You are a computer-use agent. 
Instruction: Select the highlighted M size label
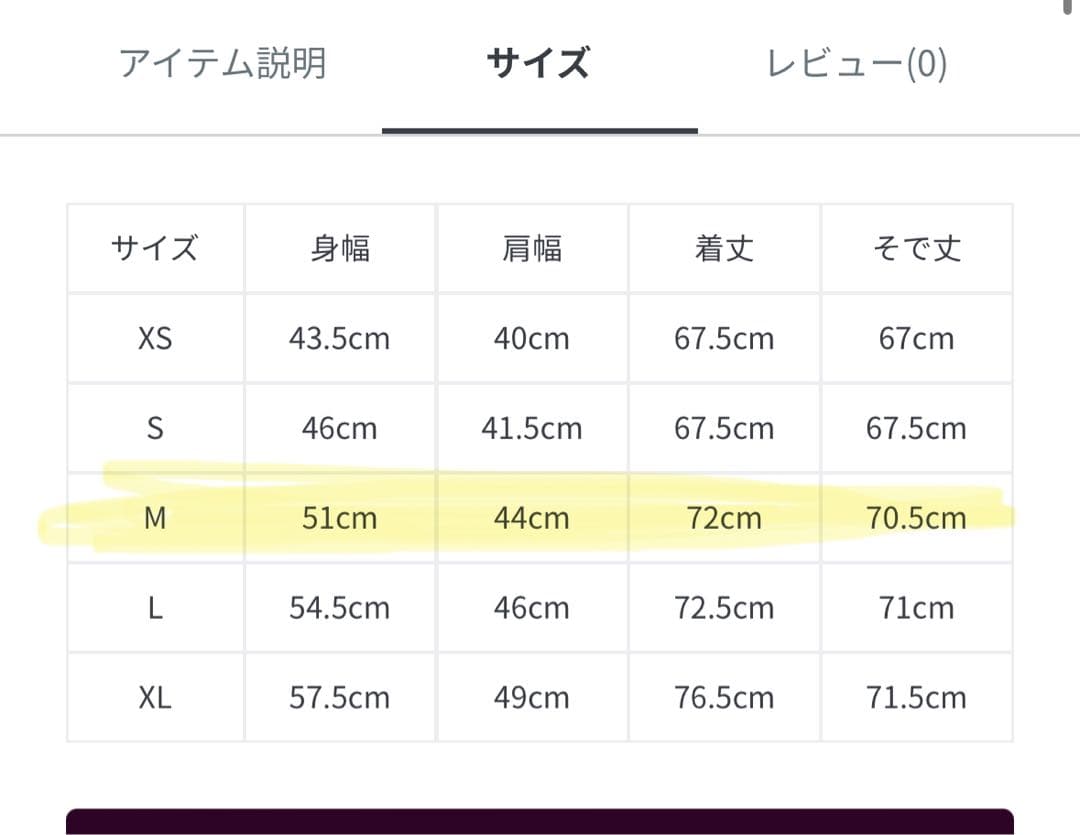(x=155, y=518)
